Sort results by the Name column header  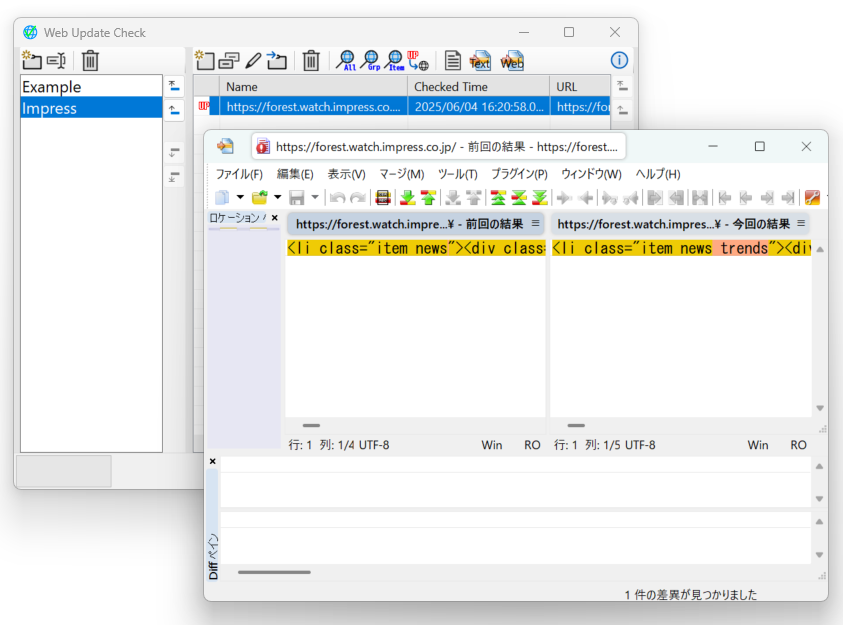pos(240,86)
